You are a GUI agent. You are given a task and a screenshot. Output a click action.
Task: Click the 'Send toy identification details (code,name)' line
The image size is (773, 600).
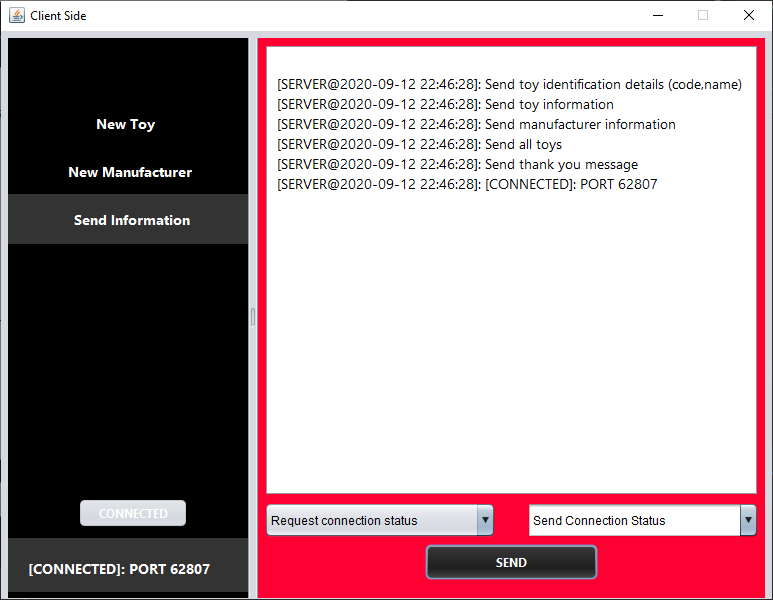pos(509,84)
